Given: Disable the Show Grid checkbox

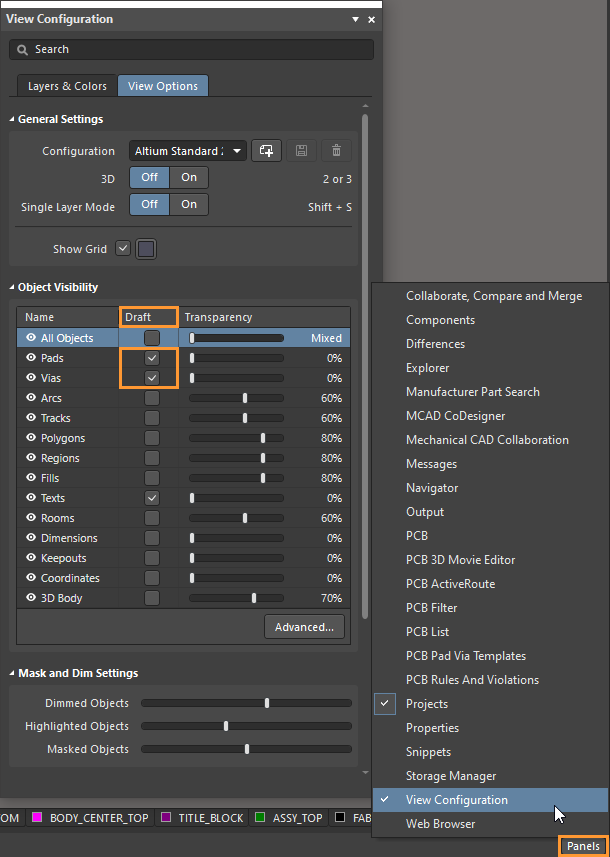Looking at the screenshot, I should click(x=123, y=249).
